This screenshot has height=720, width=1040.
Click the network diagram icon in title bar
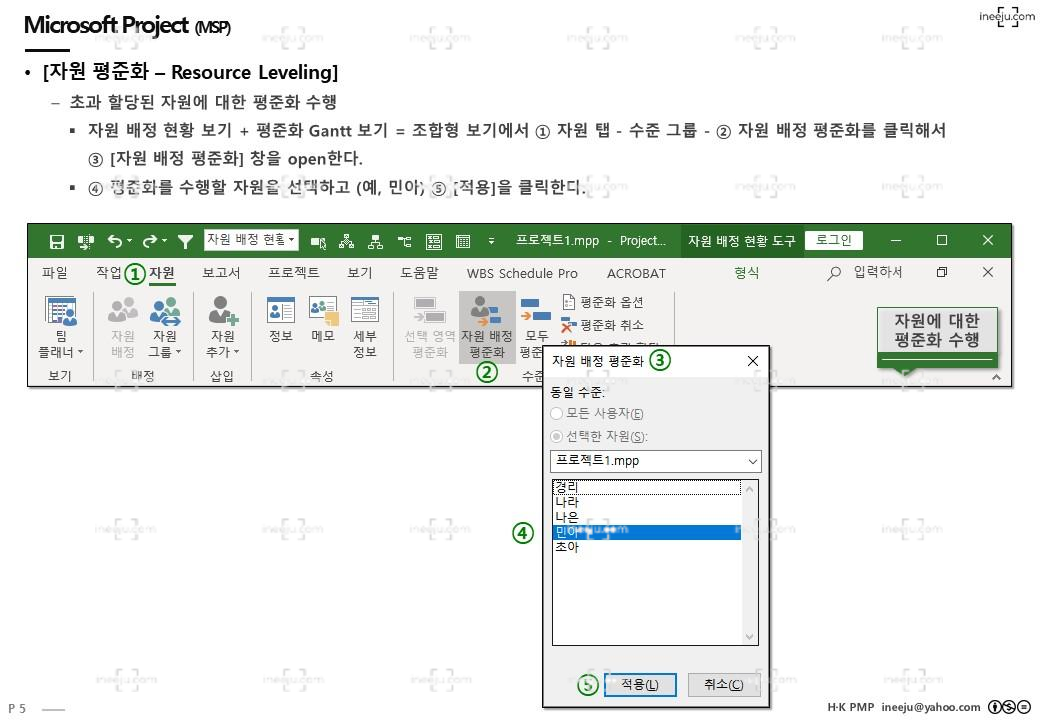tap(346, 242)
